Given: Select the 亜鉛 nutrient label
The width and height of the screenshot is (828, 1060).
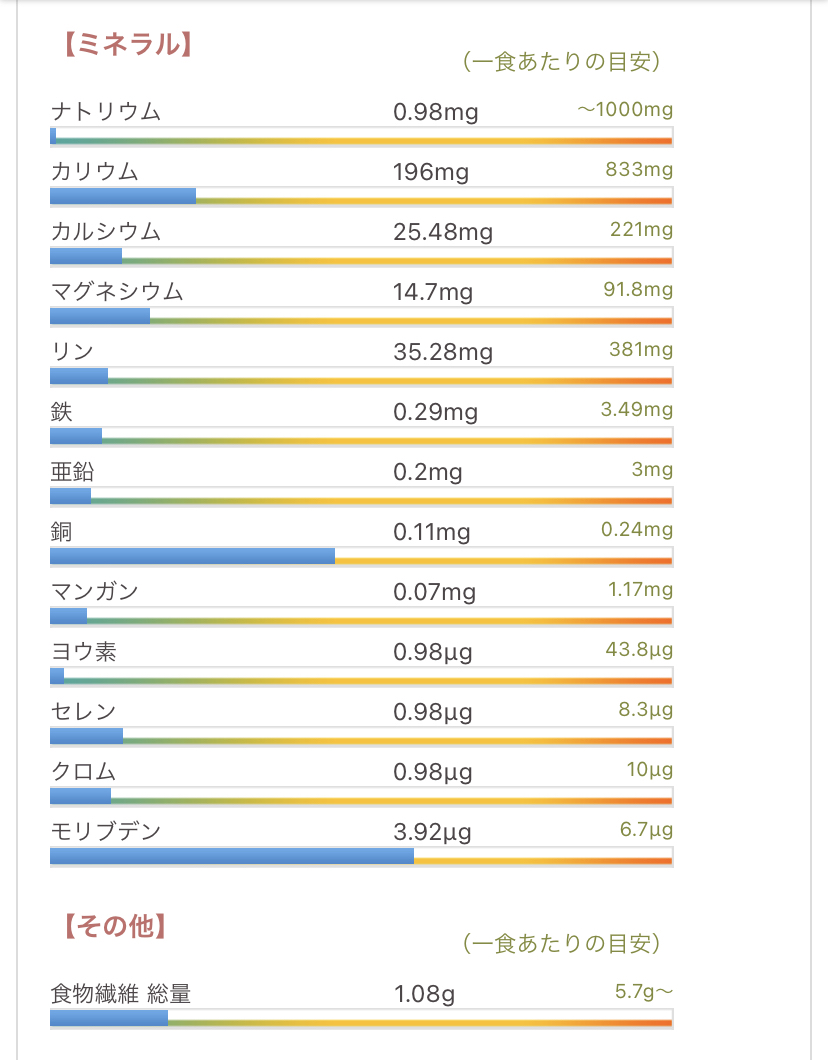Looking at the screenshot, I should (73, 471).
